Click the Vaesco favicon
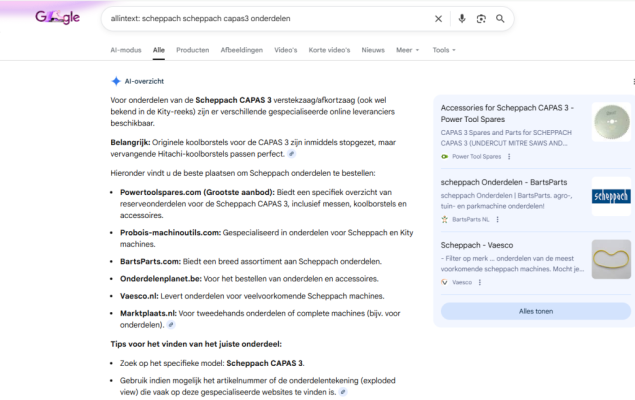Screen dimensions: 635x400 pyautogui.click(x=445, y=282)
